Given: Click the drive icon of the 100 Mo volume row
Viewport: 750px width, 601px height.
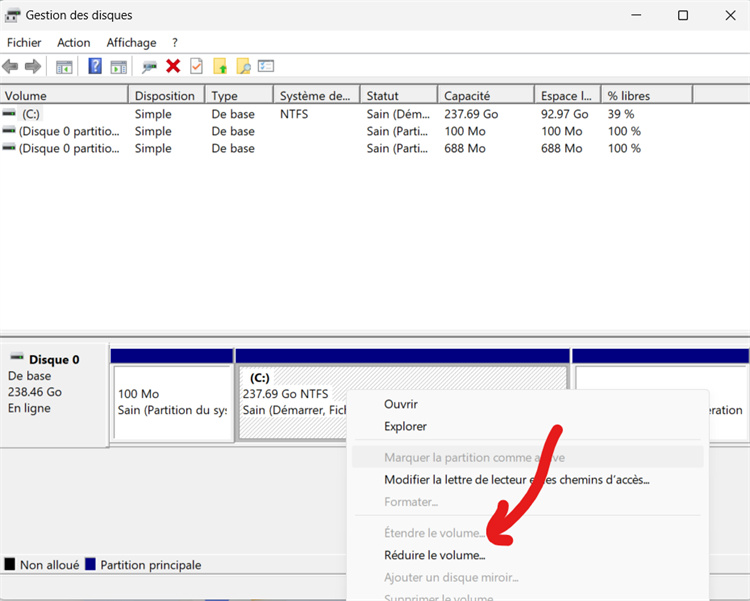Looking at the screenshot, I should pos(9,131).
